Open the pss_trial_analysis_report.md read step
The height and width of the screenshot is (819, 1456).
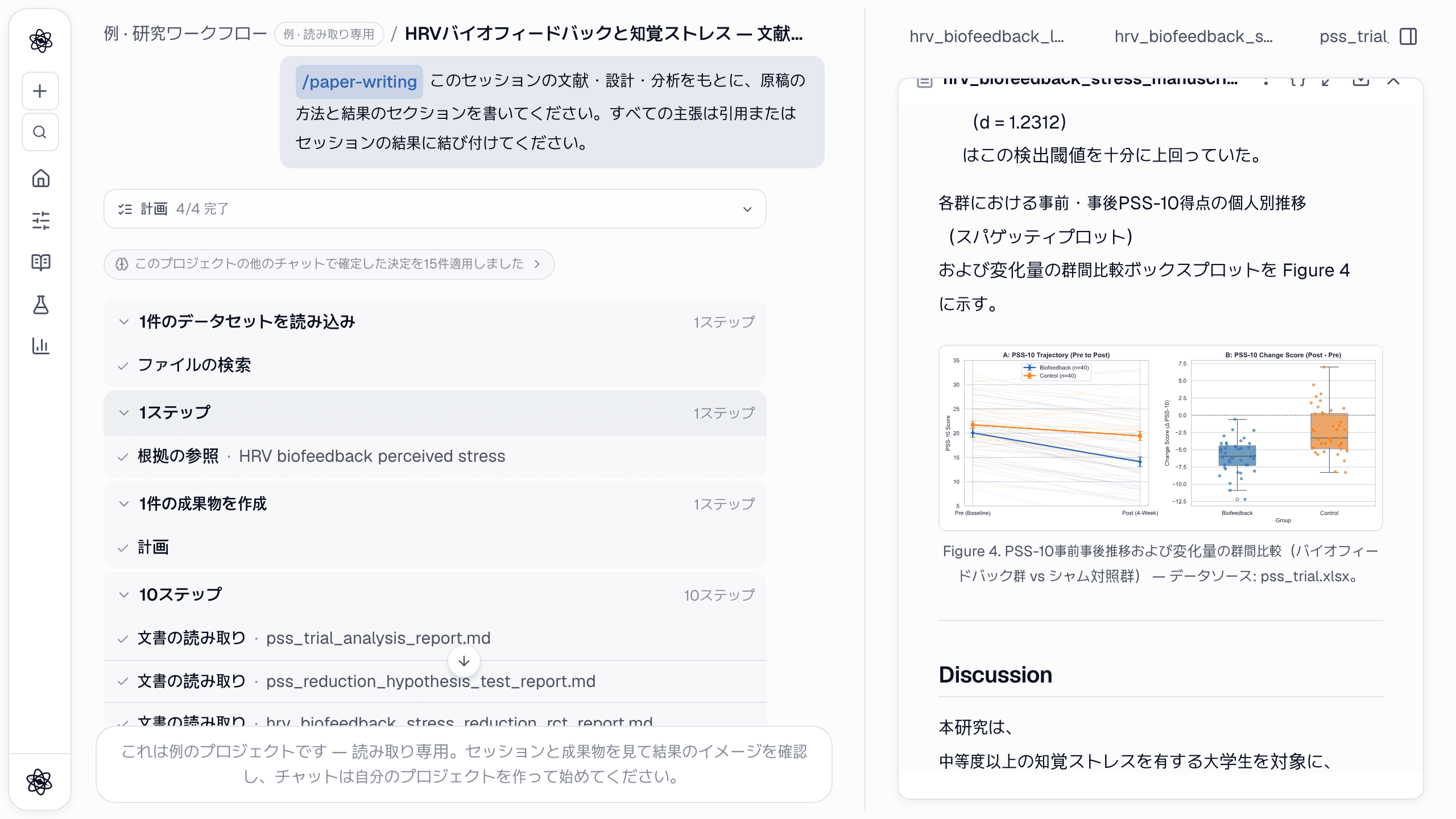(435, 638)
